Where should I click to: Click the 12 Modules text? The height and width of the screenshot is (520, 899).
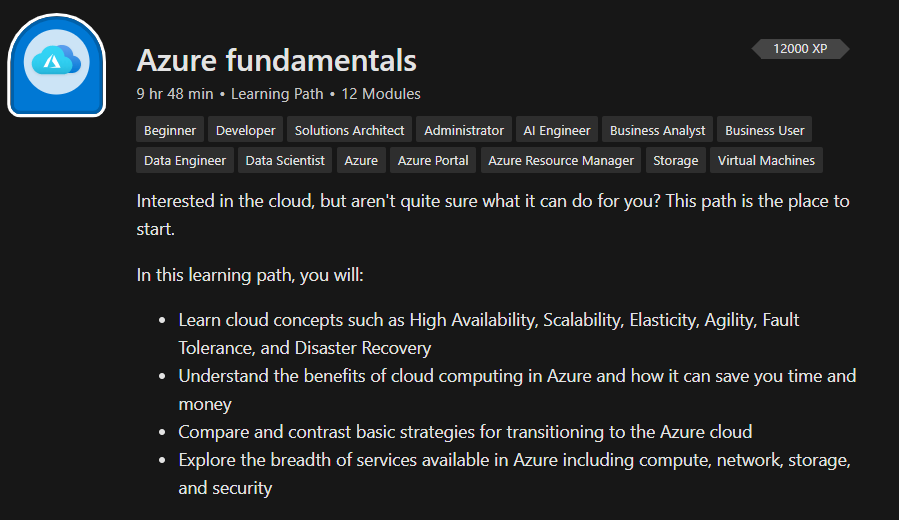[x=381, y=94]
